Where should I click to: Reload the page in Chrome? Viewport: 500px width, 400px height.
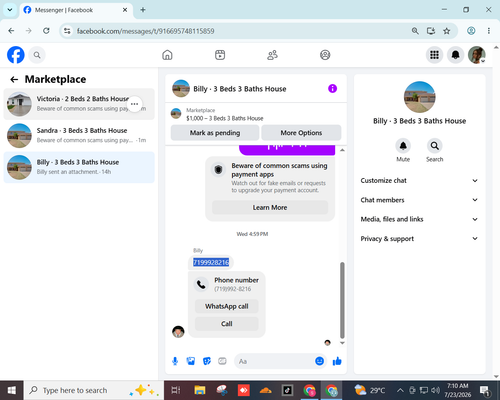(46, 31)
